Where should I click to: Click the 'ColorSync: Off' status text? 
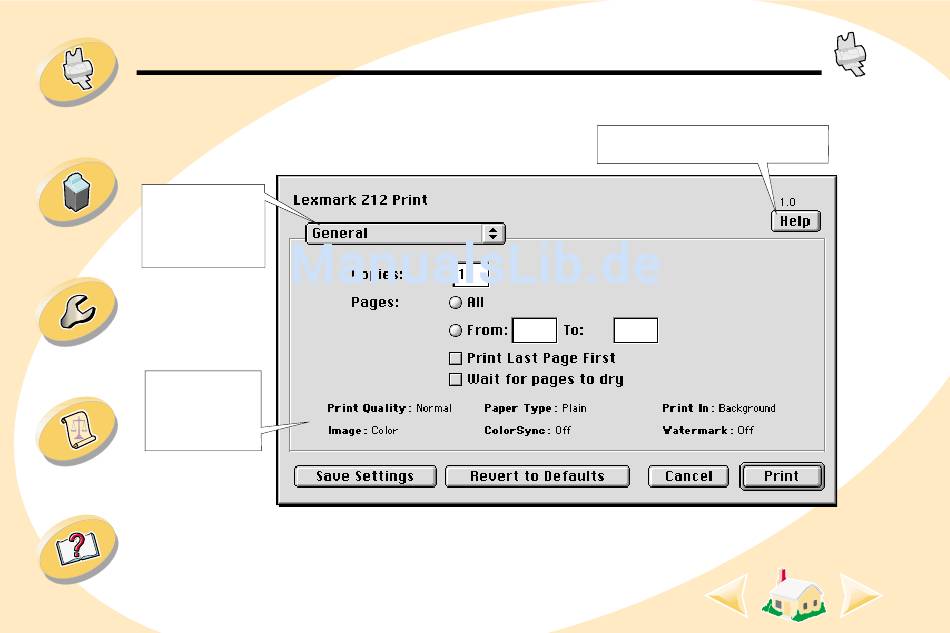coord(527,430)
